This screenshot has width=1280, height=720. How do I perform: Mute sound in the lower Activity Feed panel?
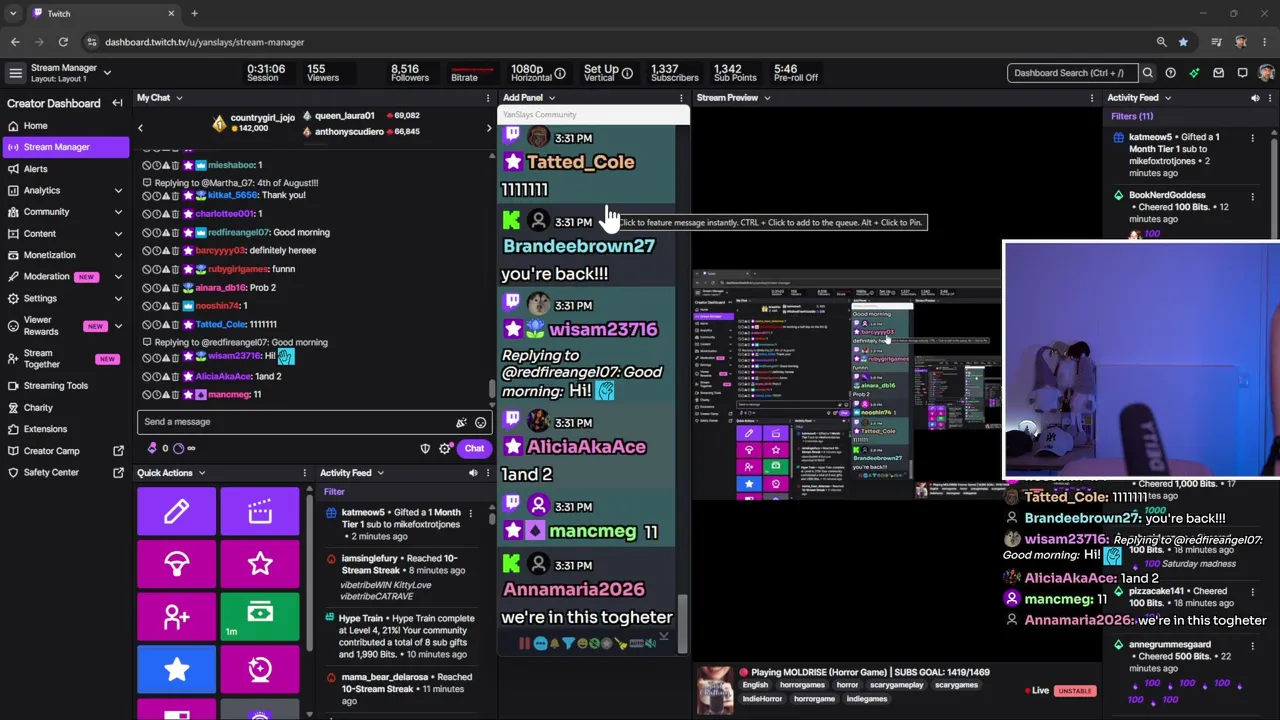[x=473, y=473]
